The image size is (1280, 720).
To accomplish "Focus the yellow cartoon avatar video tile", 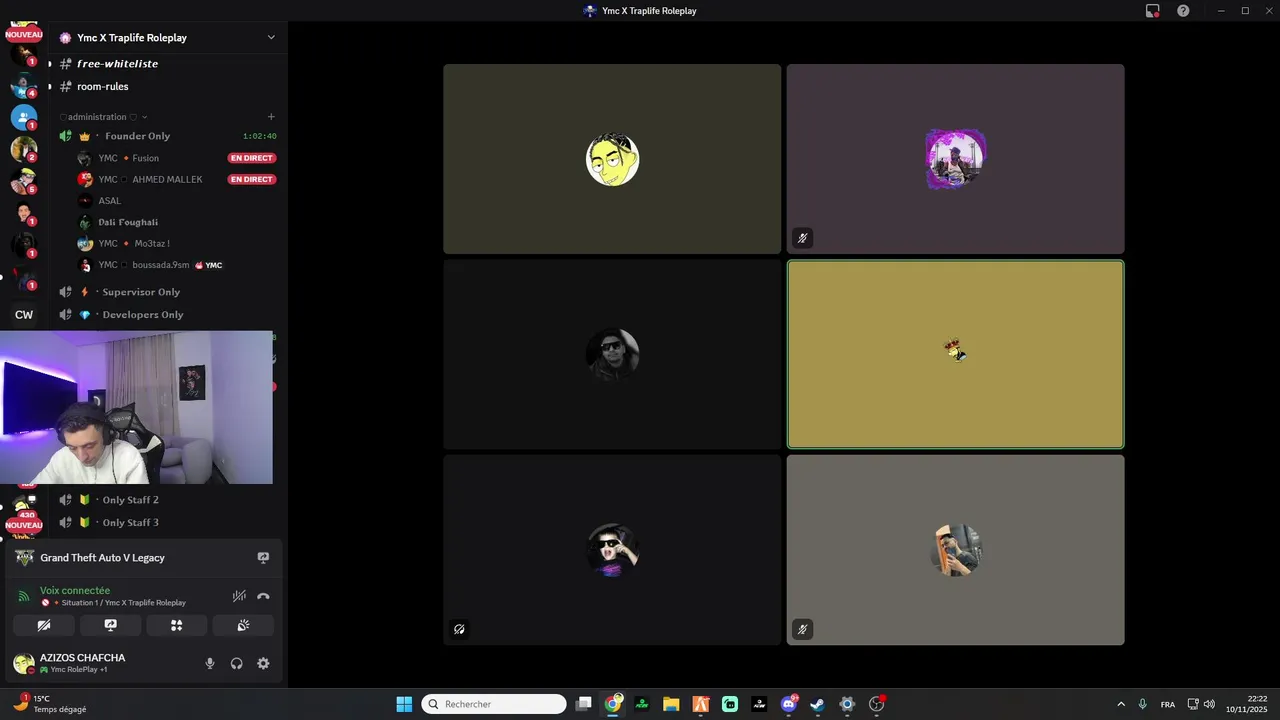I will tap(612, 159).
